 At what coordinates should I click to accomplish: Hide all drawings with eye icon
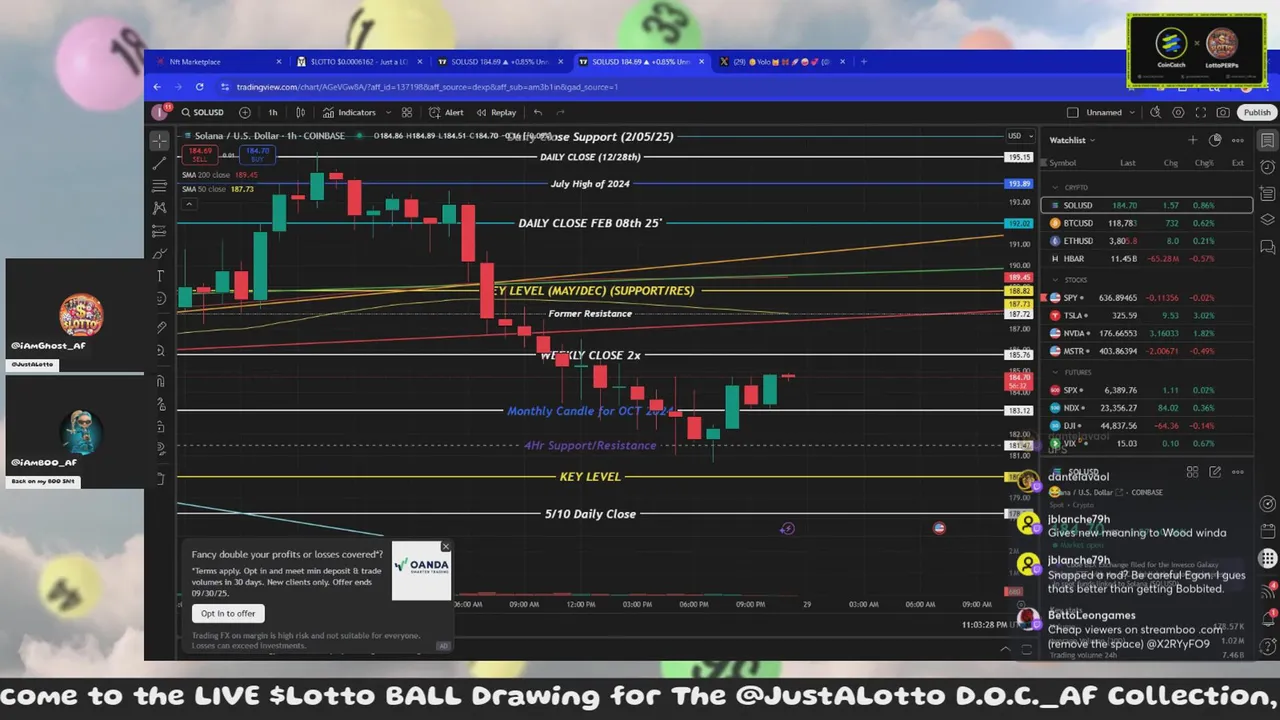coord(160,450)
